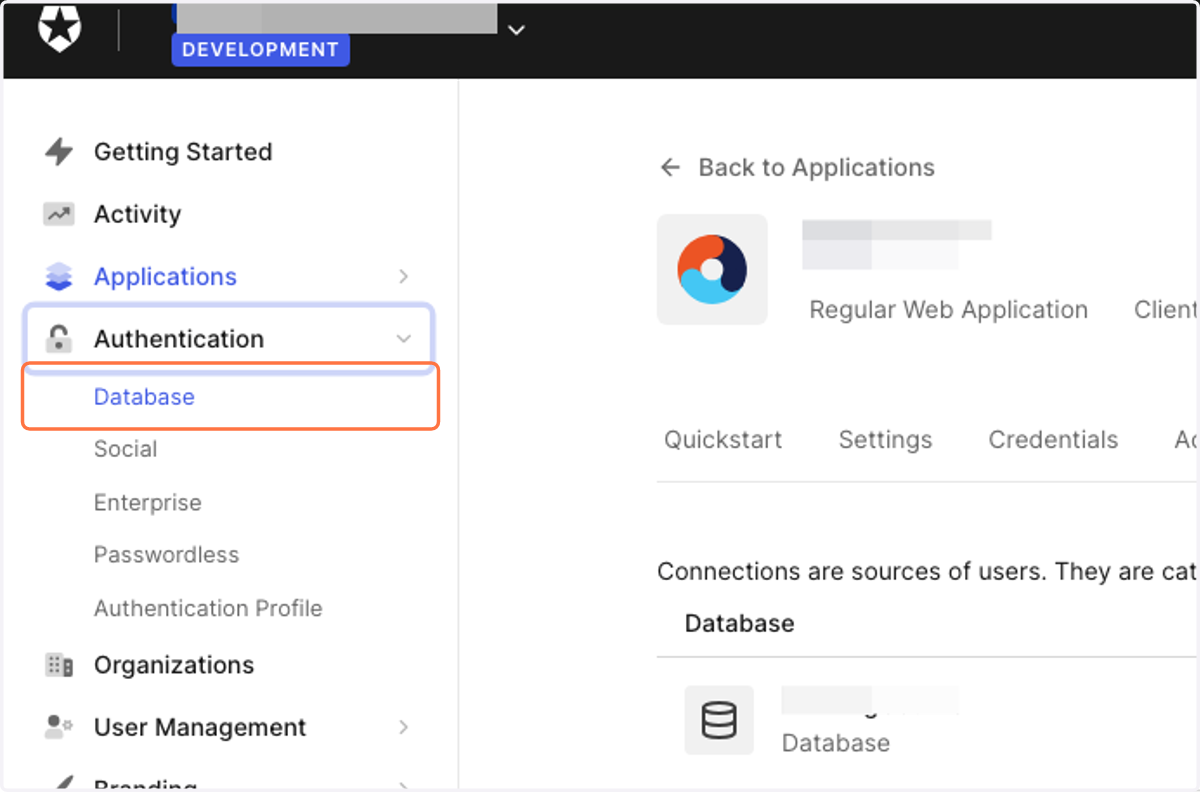
Task: Click the Auth0 shield logo
Action: pos(60,28)
